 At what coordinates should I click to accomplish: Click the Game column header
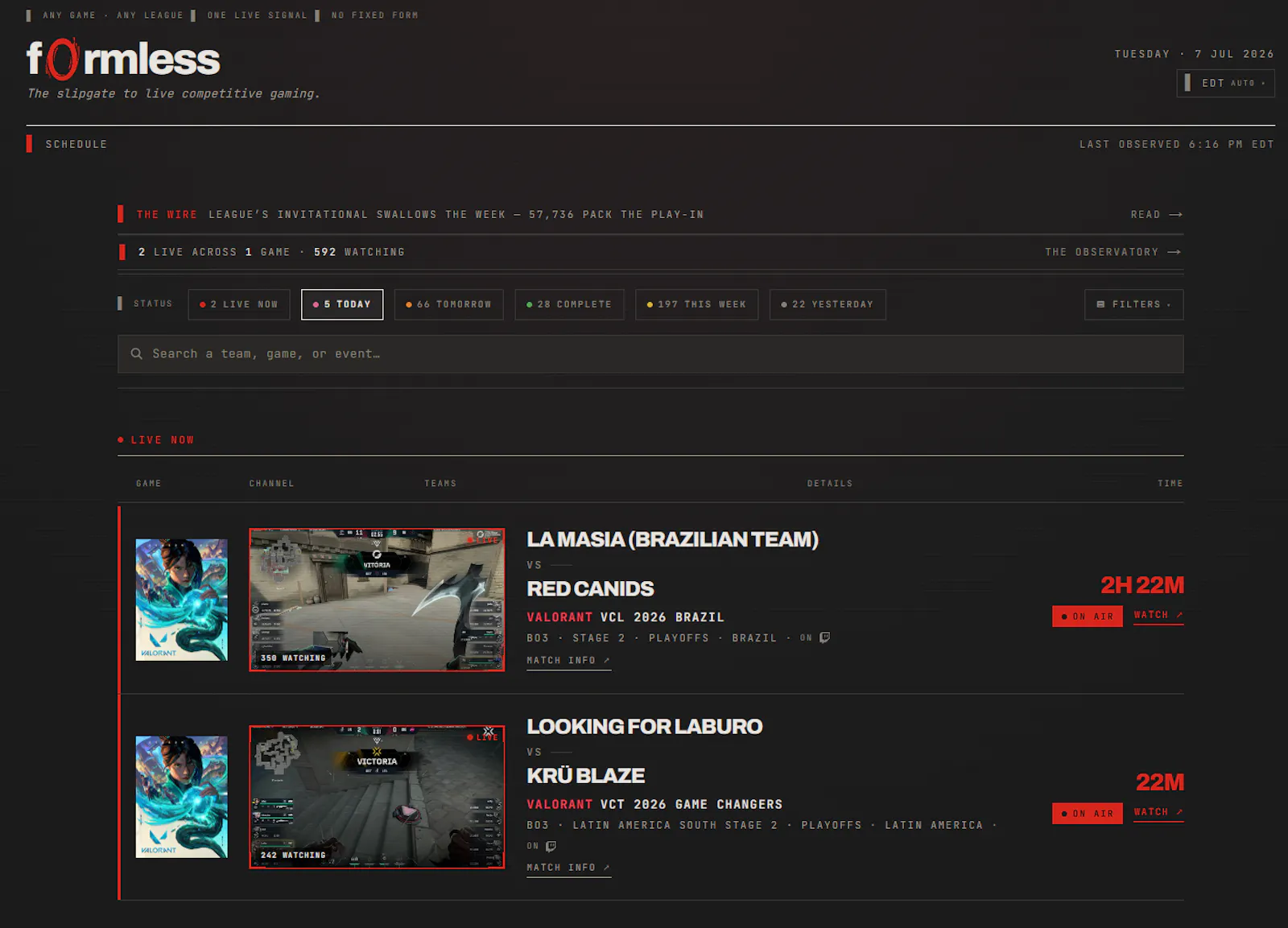[x=148, y=484]
